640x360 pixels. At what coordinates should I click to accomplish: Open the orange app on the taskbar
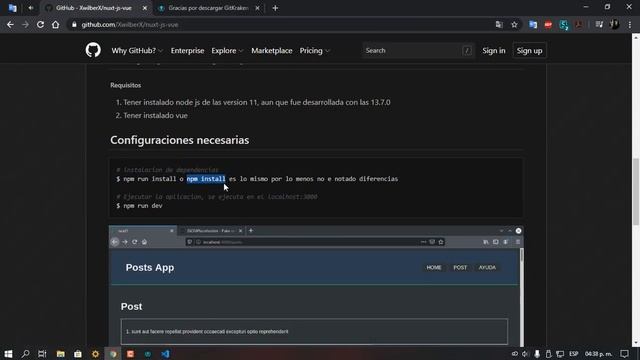(130, 353)
